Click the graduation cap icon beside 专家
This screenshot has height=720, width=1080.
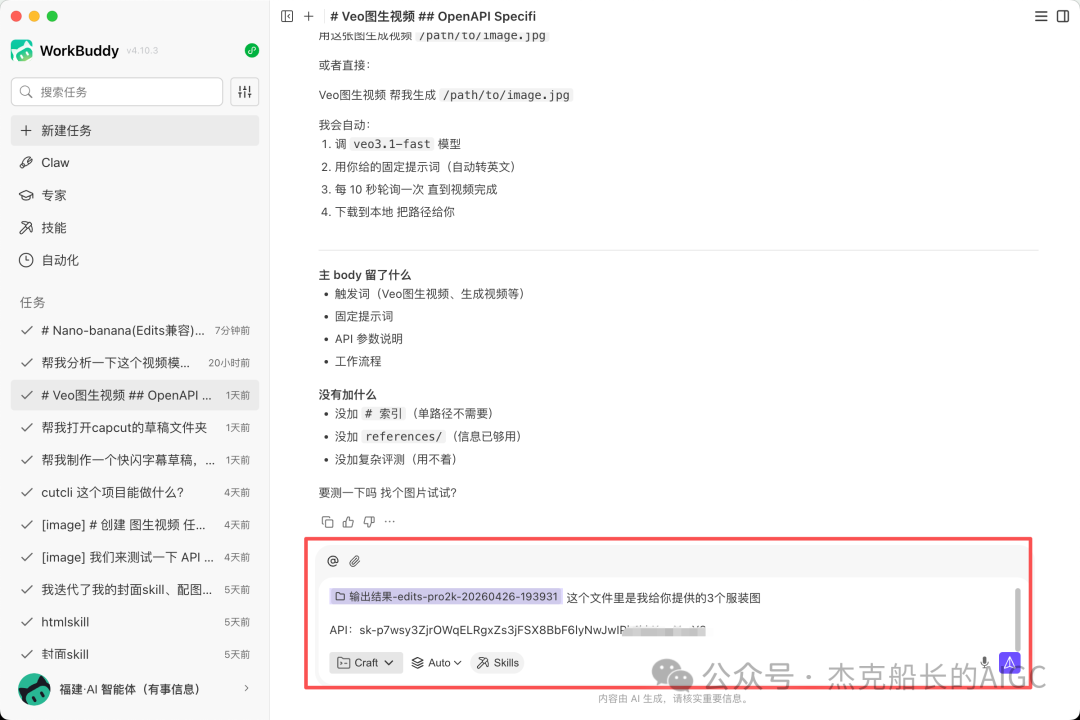point(26,195)
